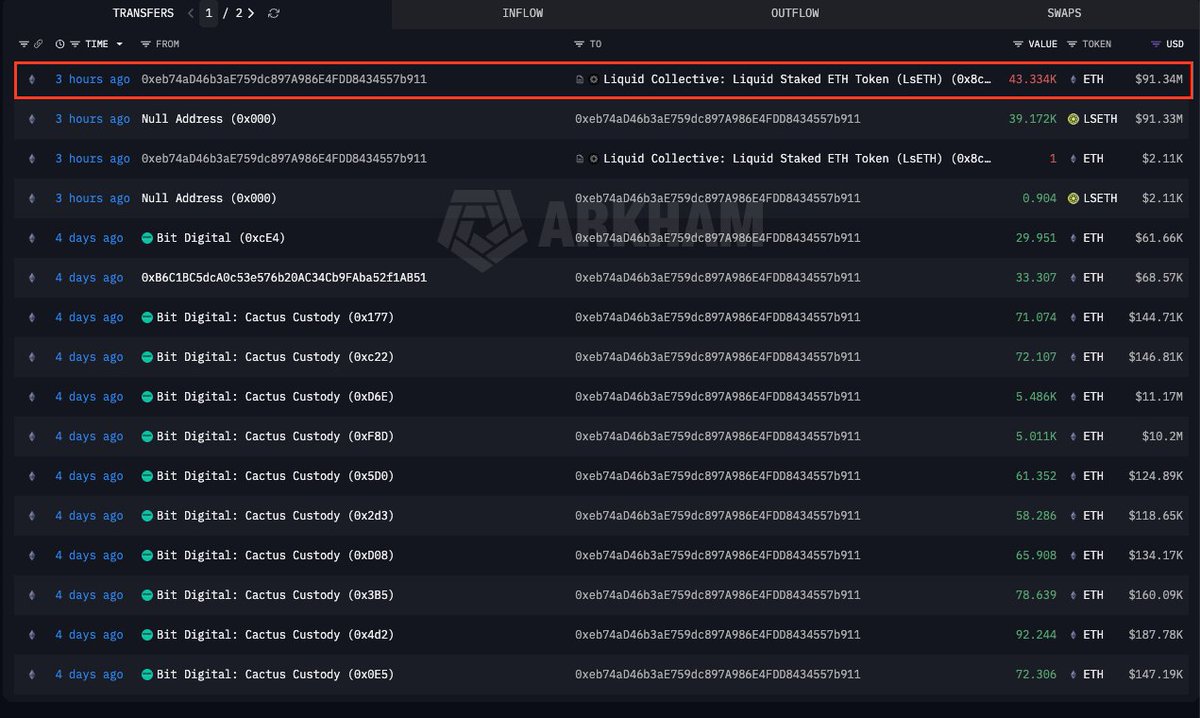This screenshot has width=1200, height=718.
Task: Open To address in the $68.57K row
Action: point(717,278)
